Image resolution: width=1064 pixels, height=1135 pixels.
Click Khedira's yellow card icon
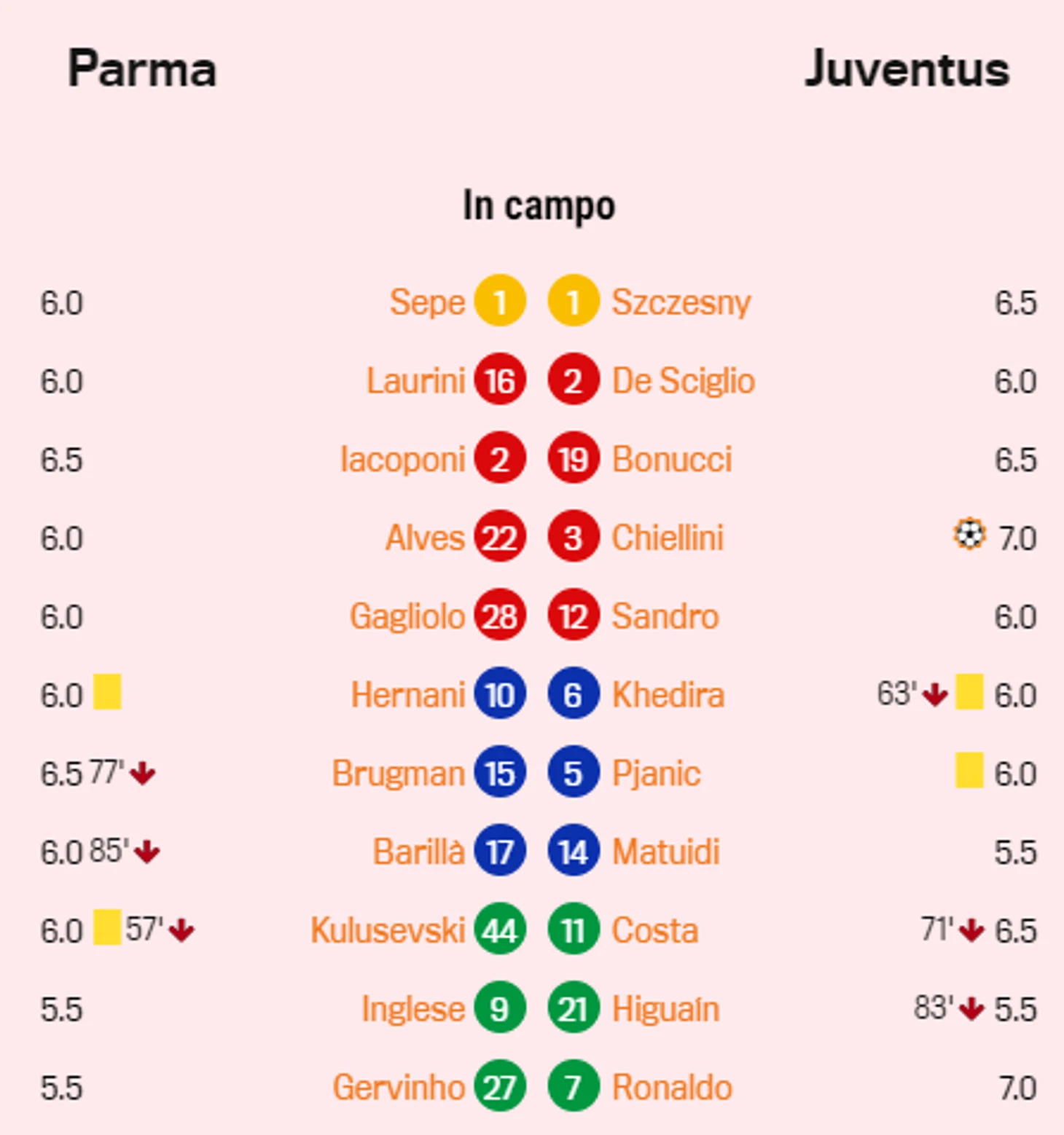coord(969,691)
